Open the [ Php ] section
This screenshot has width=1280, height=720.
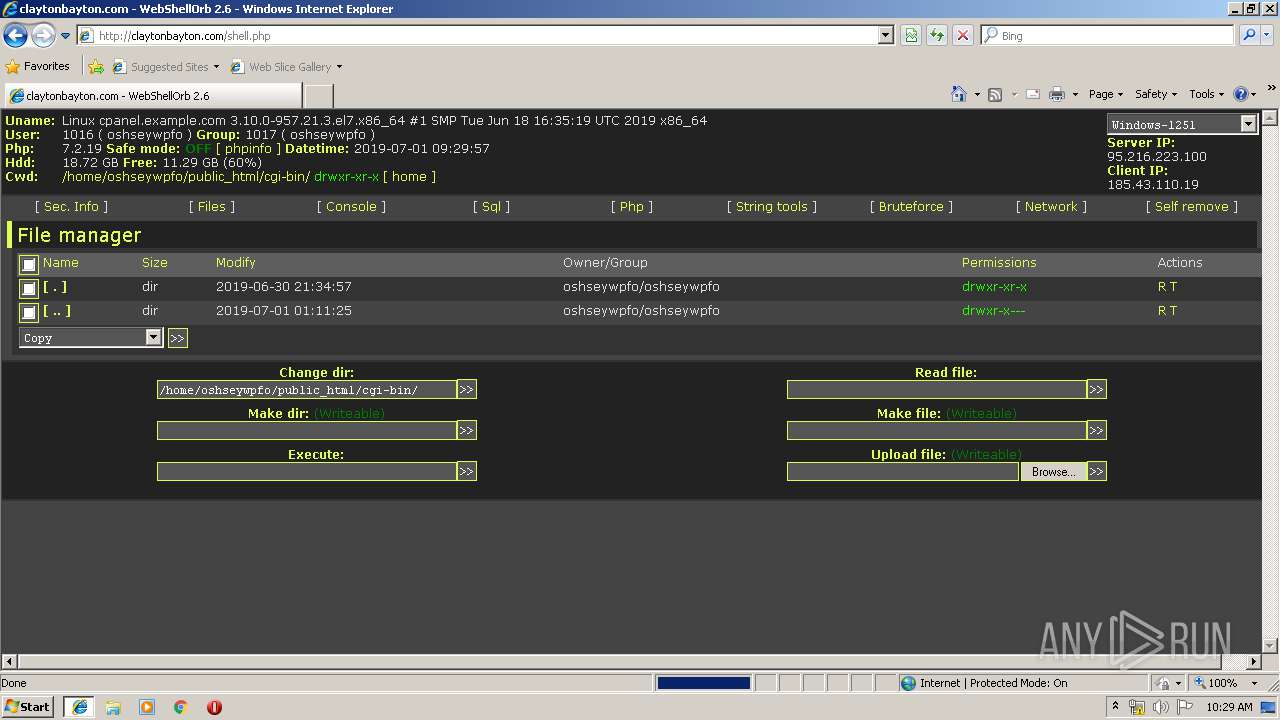coord(632,207)
